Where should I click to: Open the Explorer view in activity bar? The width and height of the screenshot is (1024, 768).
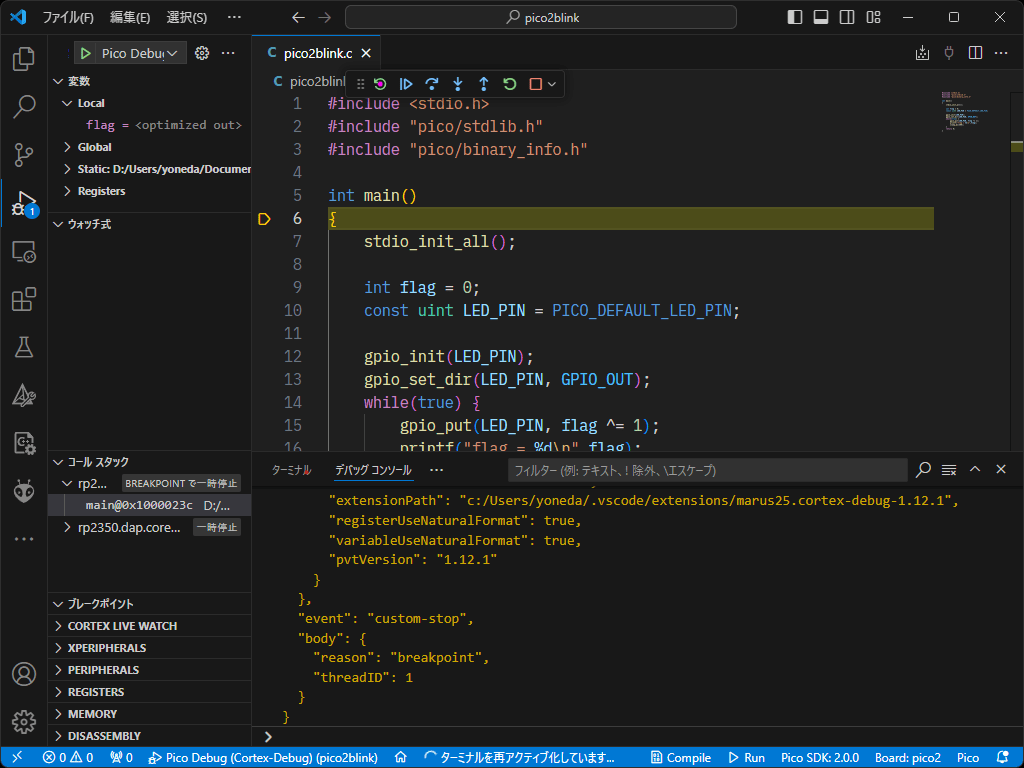[24, 59]
